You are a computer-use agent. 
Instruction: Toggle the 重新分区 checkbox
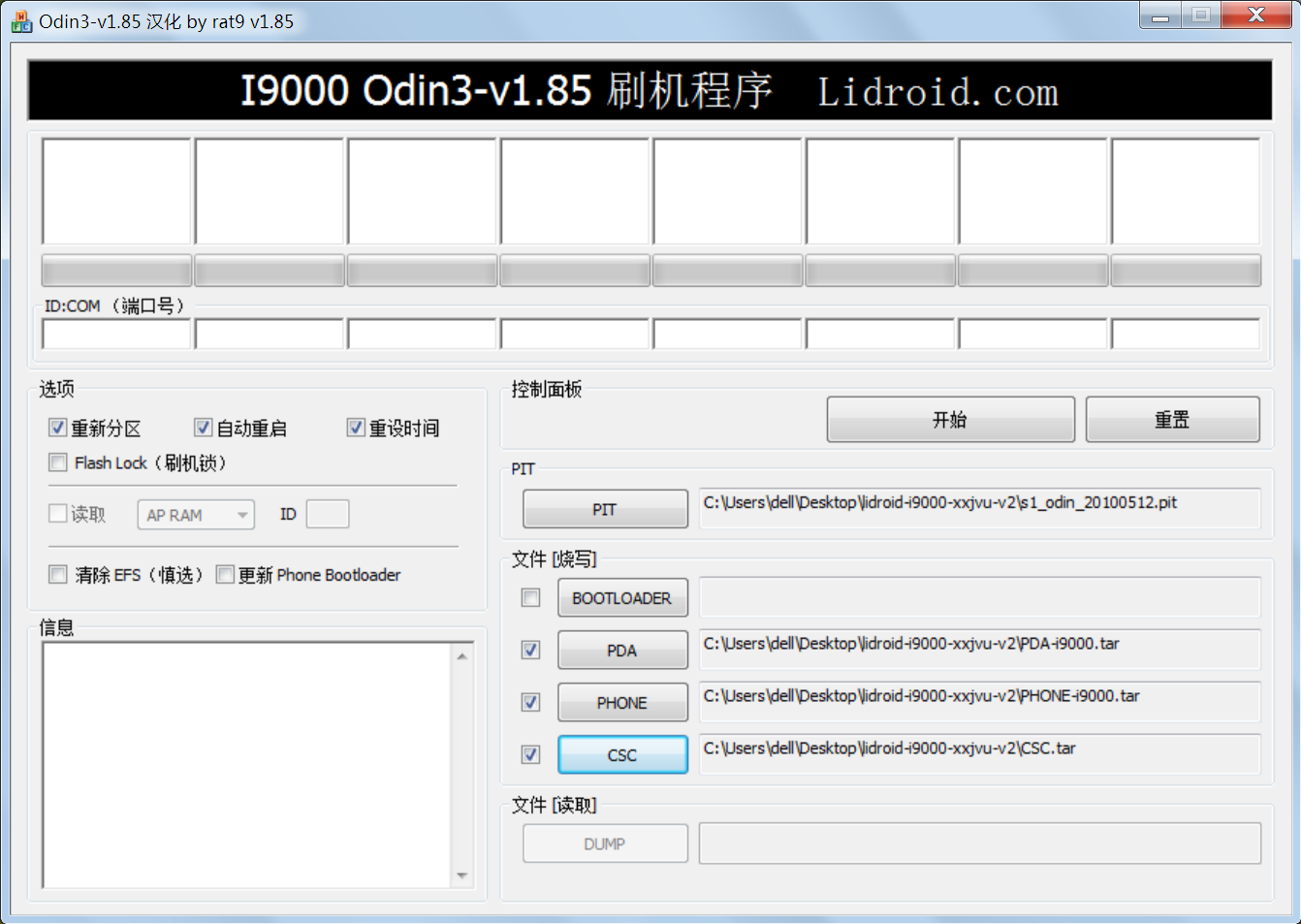[x=58, y=428]
